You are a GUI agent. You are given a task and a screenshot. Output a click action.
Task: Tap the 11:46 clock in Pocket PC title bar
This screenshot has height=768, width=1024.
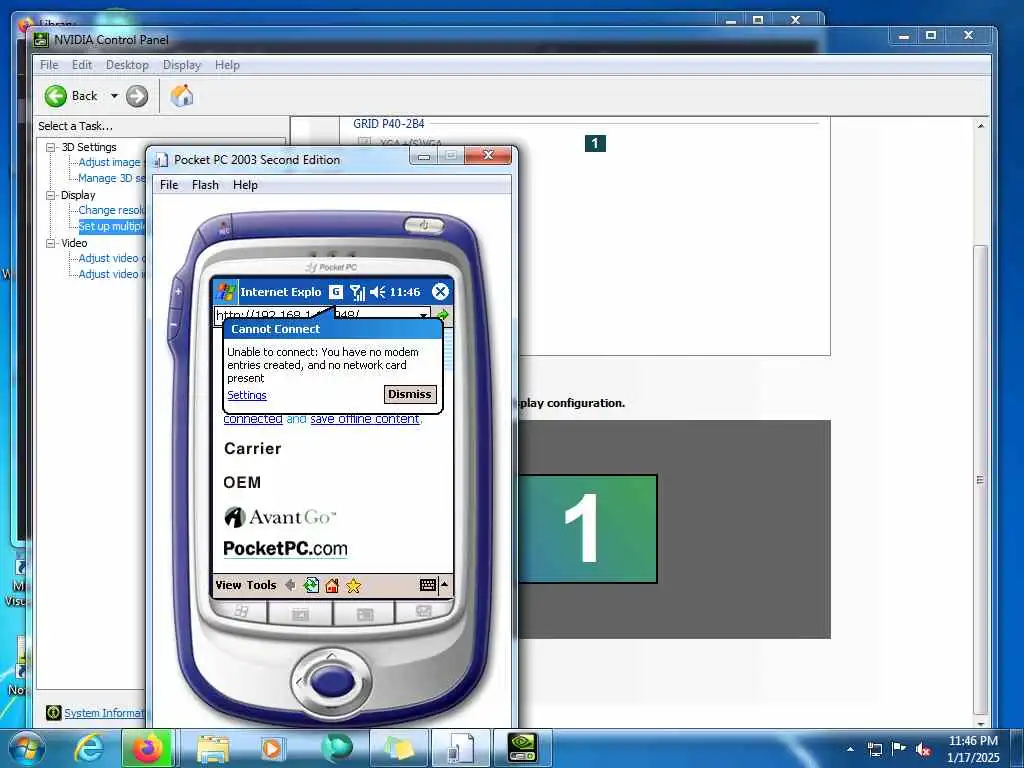pos(405,292)
